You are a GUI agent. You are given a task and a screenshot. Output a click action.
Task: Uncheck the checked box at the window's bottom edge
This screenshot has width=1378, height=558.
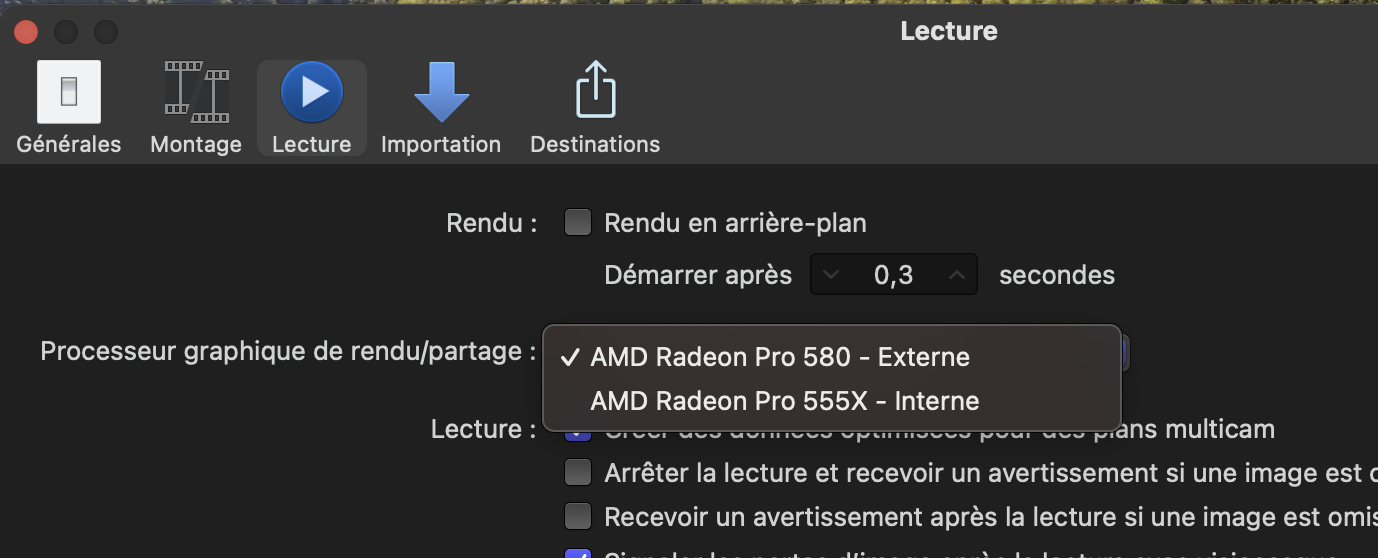pos(578,553)
